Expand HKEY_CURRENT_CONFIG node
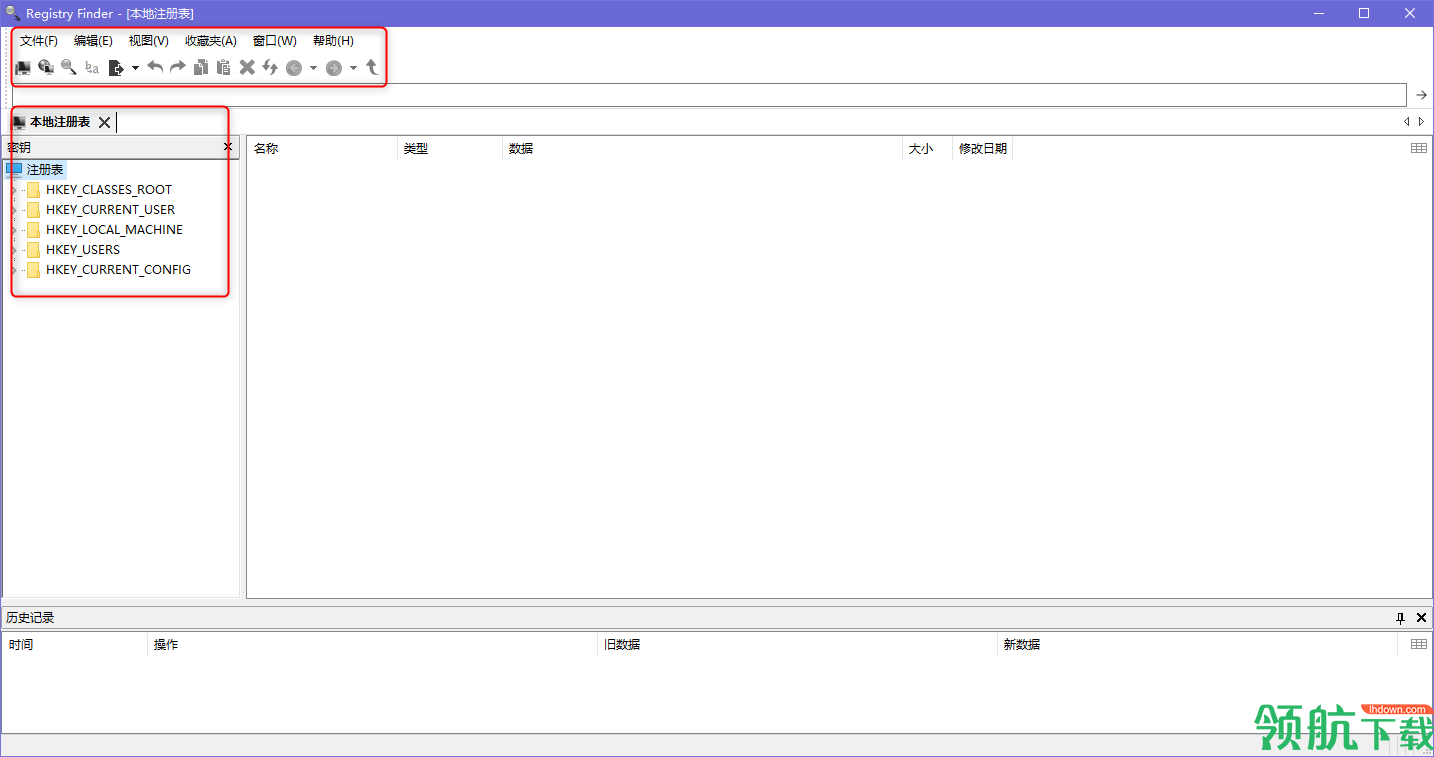Screen dimensions: 1434x757 click(x=13, y=270)
